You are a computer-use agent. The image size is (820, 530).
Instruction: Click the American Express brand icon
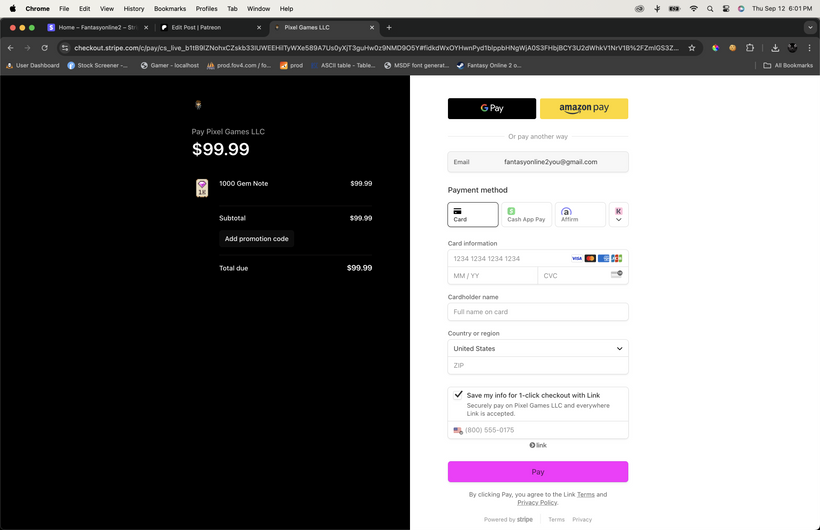[x=603, y=258]
